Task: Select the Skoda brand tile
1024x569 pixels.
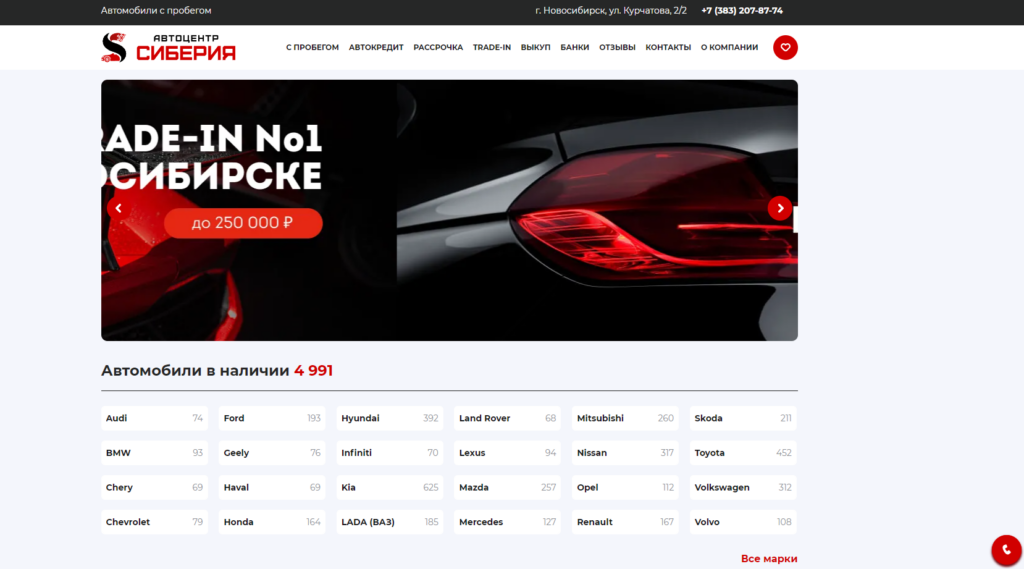Action: (743, 418)
